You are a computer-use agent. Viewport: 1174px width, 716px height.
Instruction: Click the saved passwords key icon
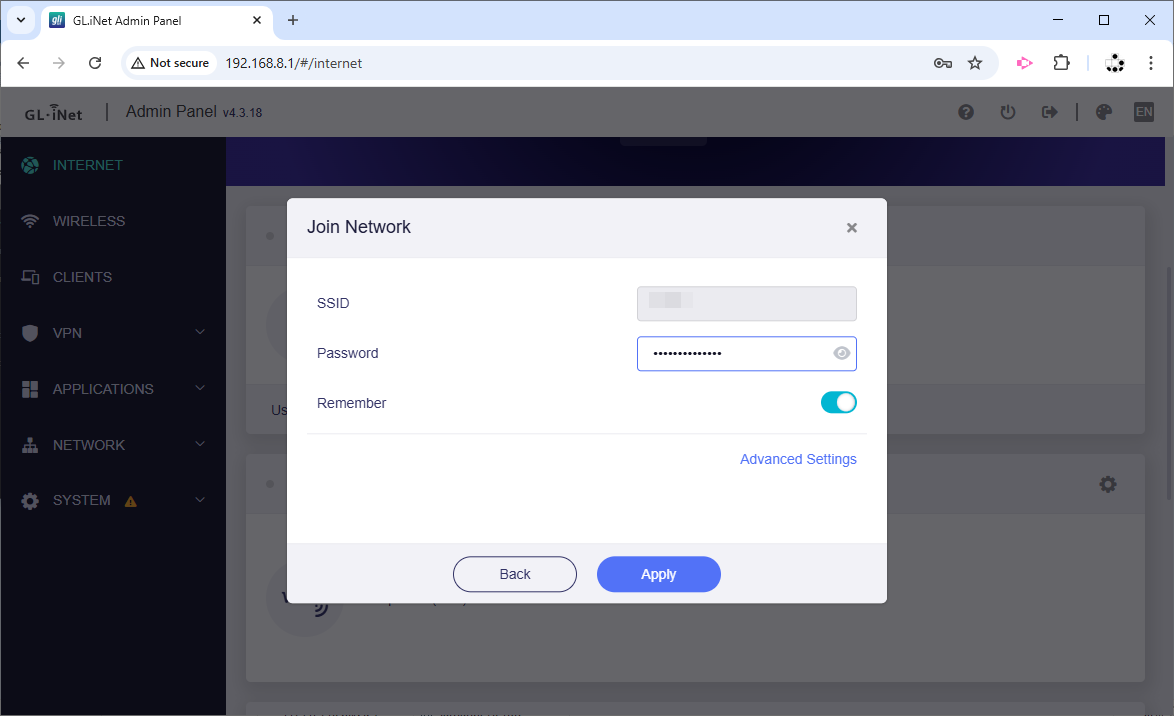tap(942, 63)
